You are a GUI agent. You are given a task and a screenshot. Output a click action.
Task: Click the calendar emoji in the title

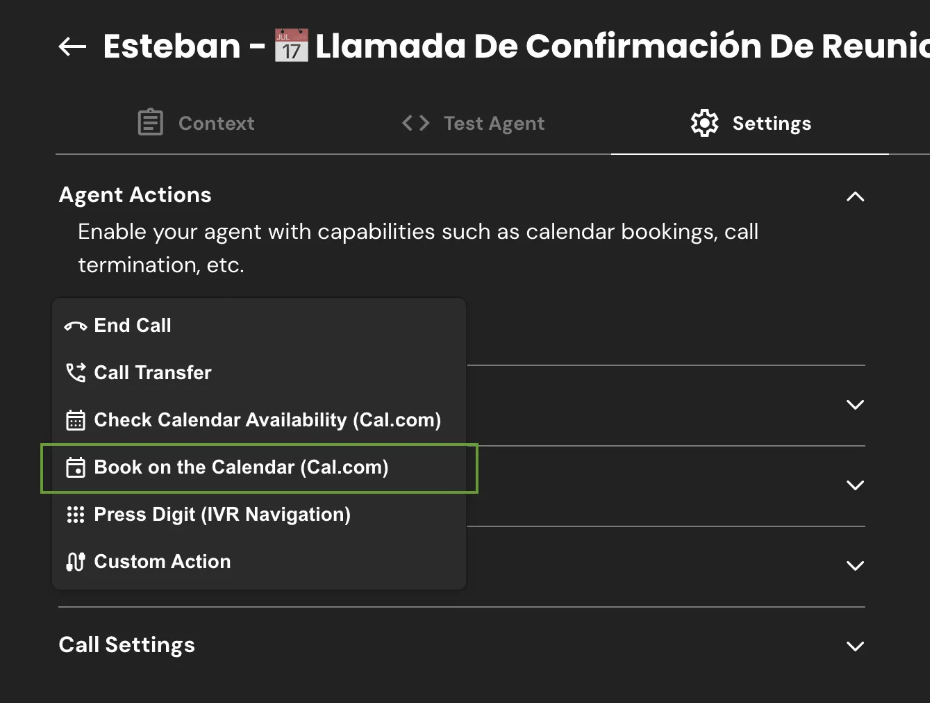coord(291,46)
